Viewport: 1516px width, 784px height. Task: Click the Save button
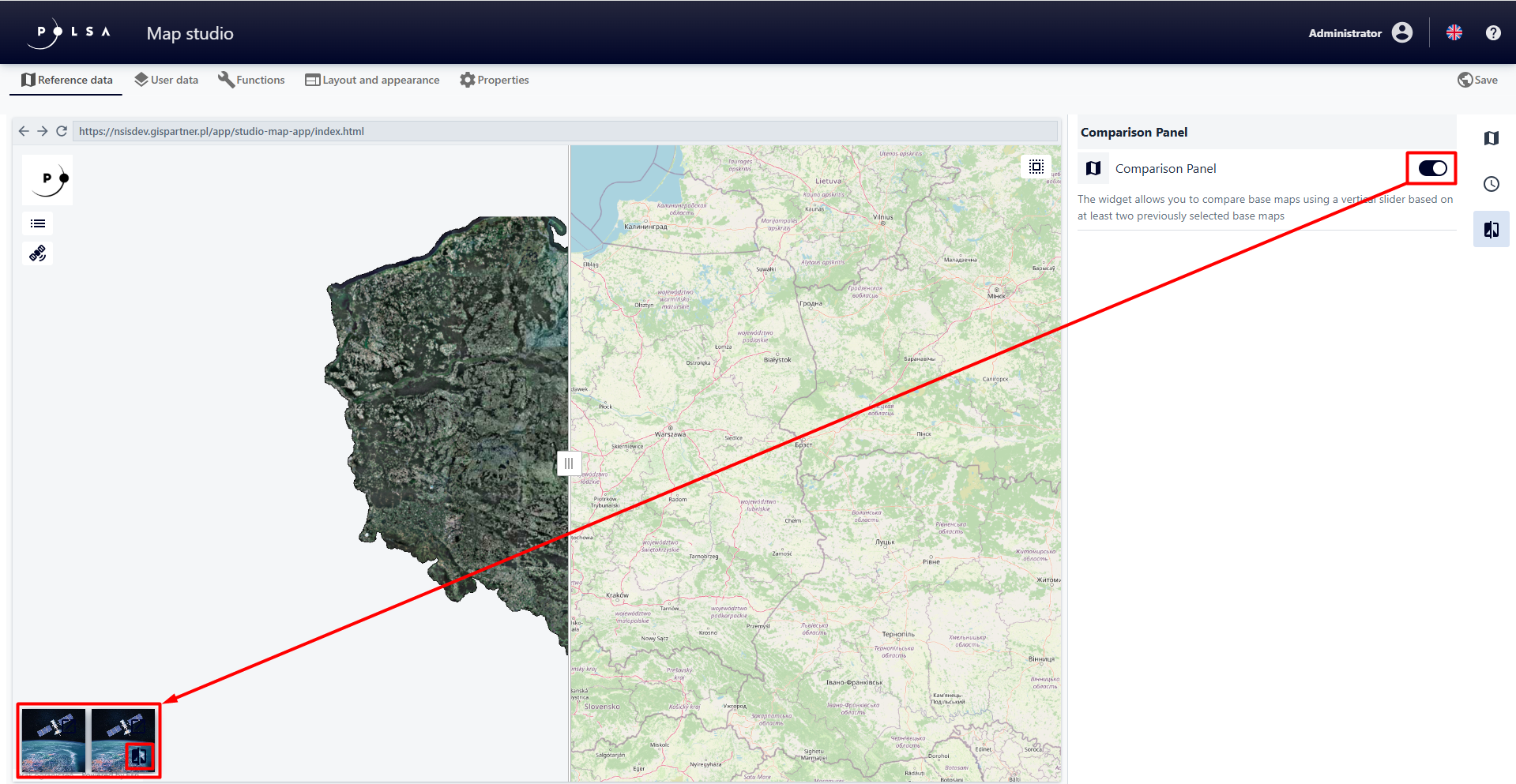pyautogui.click(x=1477, y=80)
